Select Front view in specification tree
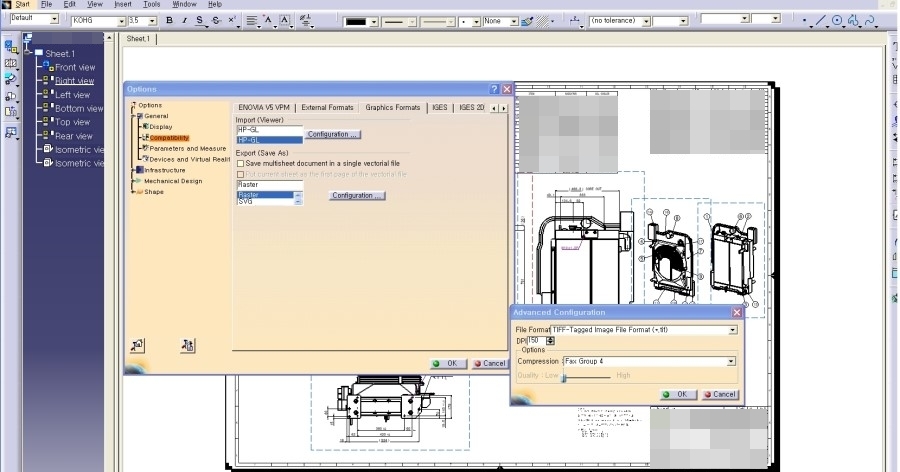 pyautogui.click(x=75, y=67)
